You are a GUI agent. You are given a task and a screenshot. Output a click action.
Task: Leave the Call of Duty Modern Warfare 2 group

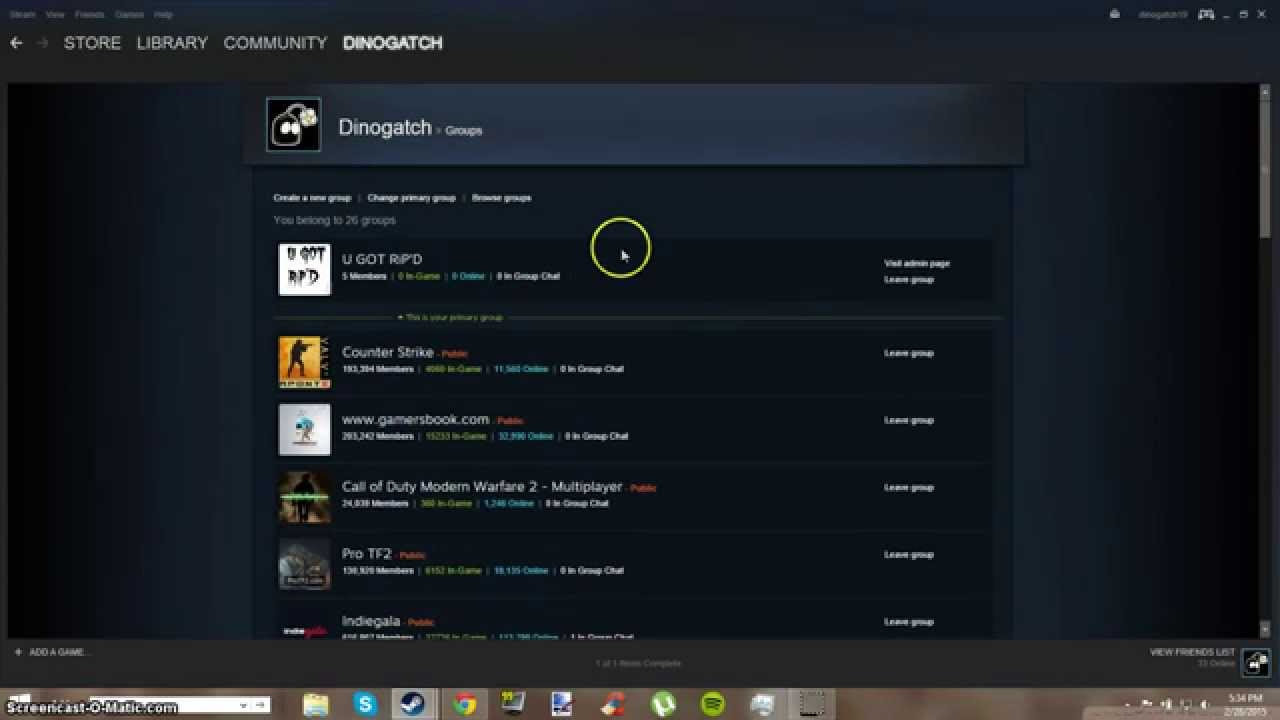(909, 487)
